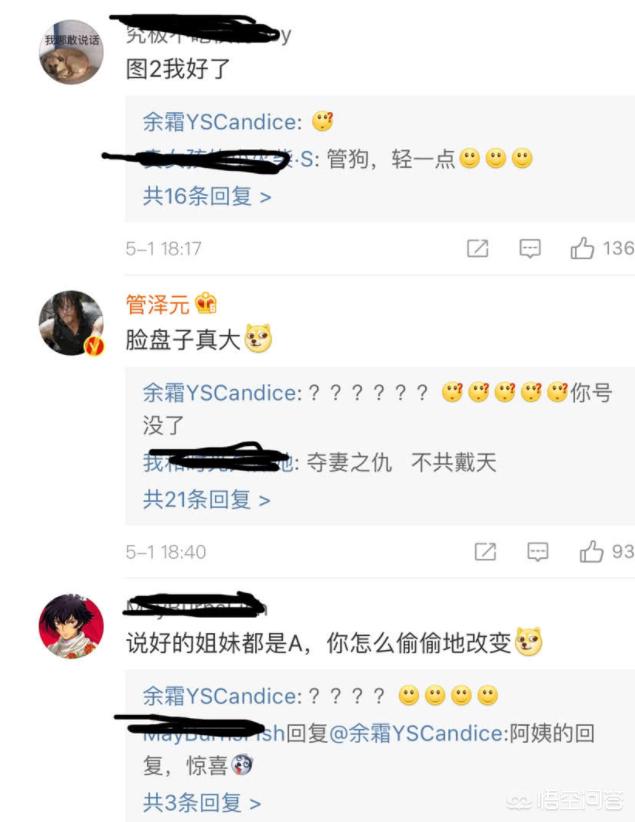Image resolution: width=635 pixels, height=822 pixels.
Task: Like the comment posted at 5-1 18:17
Action: click(x=582, y=248)
